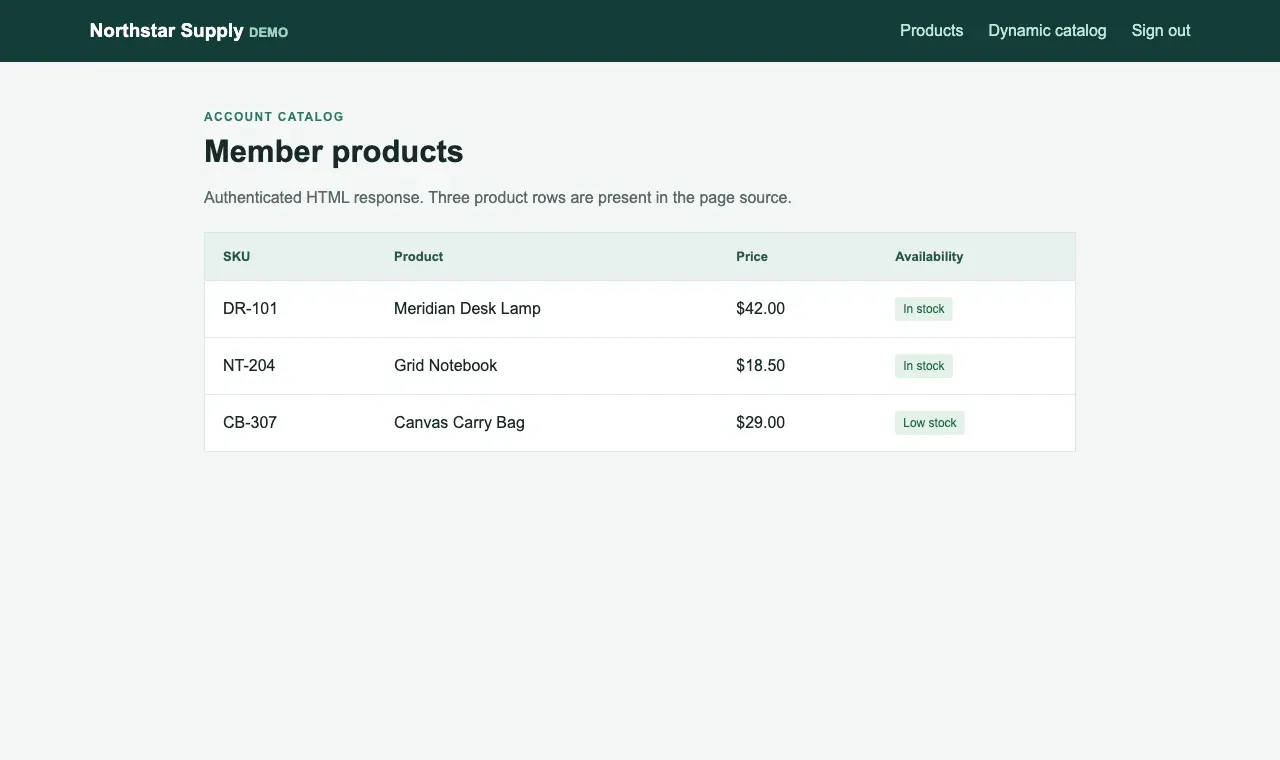Select the CB-307 SKU cell
This screenshot has height=760, width=1280.
click(x=250, y=423)
